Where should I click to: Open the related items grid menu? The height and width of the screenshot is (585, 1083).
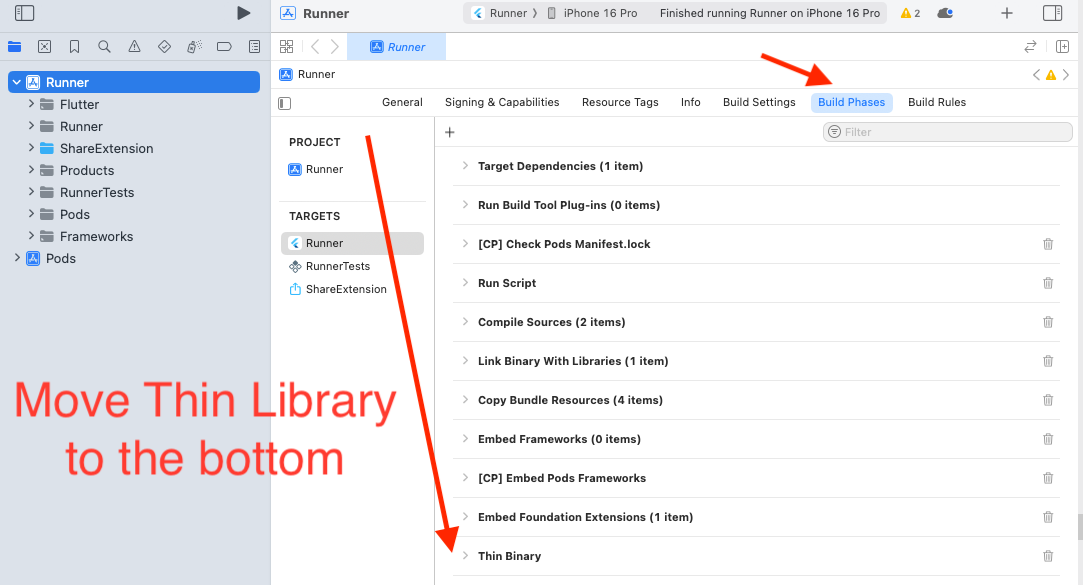click(x=287, y=46)
